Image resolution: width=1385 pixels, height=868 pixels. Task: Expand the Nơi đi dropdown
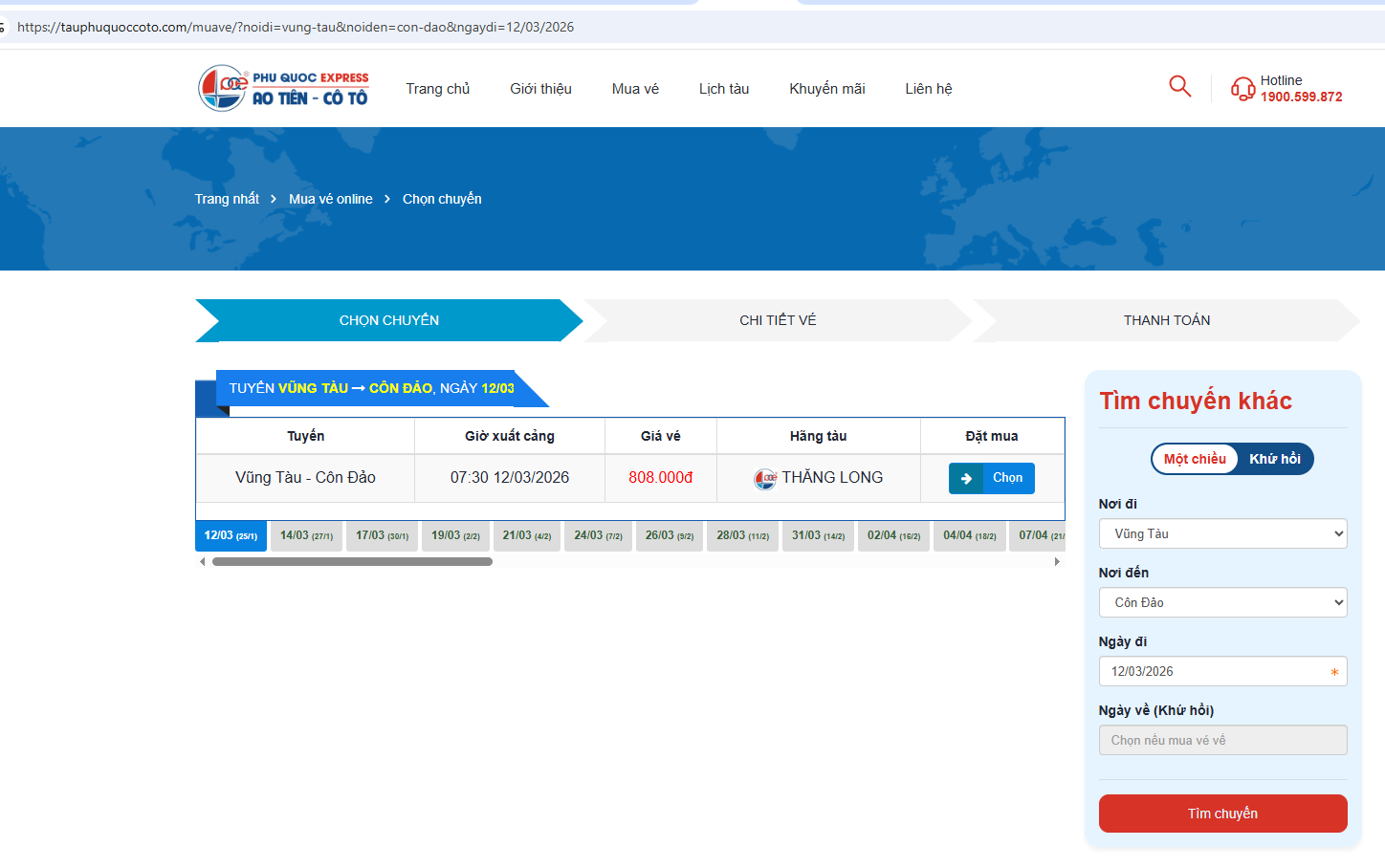tap(1222, 534)
